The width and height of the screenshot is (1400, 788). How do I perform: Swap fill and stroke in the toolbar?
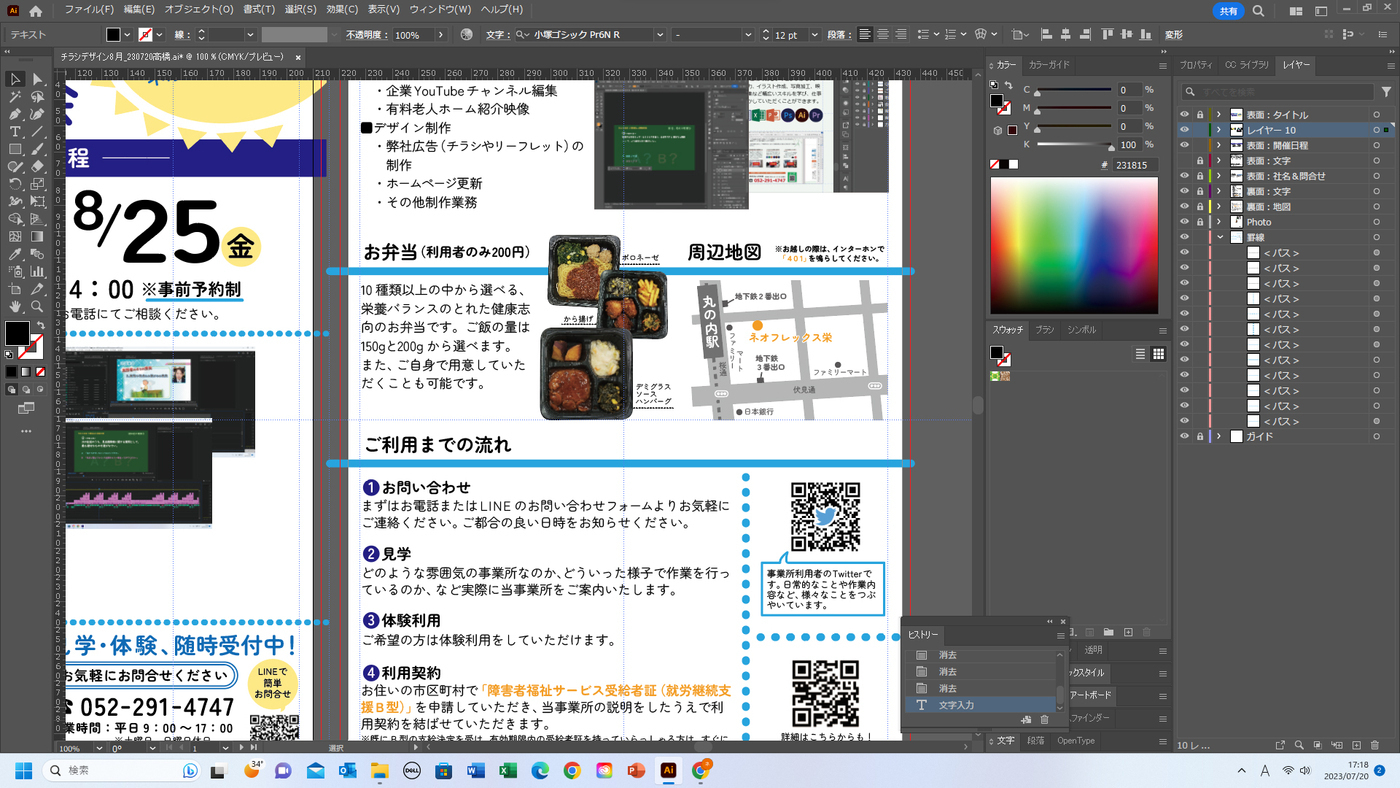(41, 326)
